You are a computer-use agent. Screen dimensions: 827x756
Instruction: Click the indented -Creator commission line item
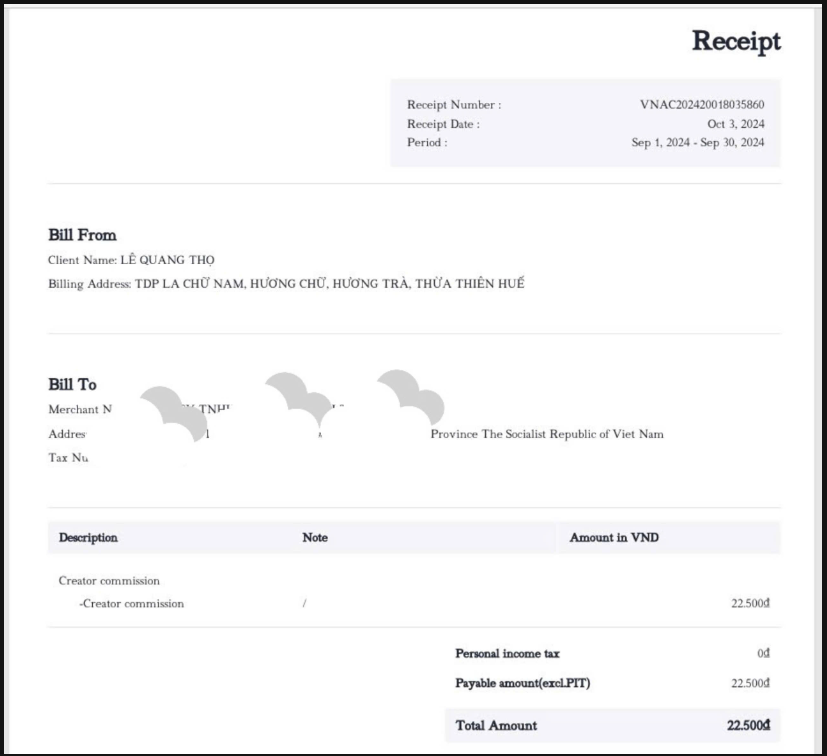pos(131,604)
